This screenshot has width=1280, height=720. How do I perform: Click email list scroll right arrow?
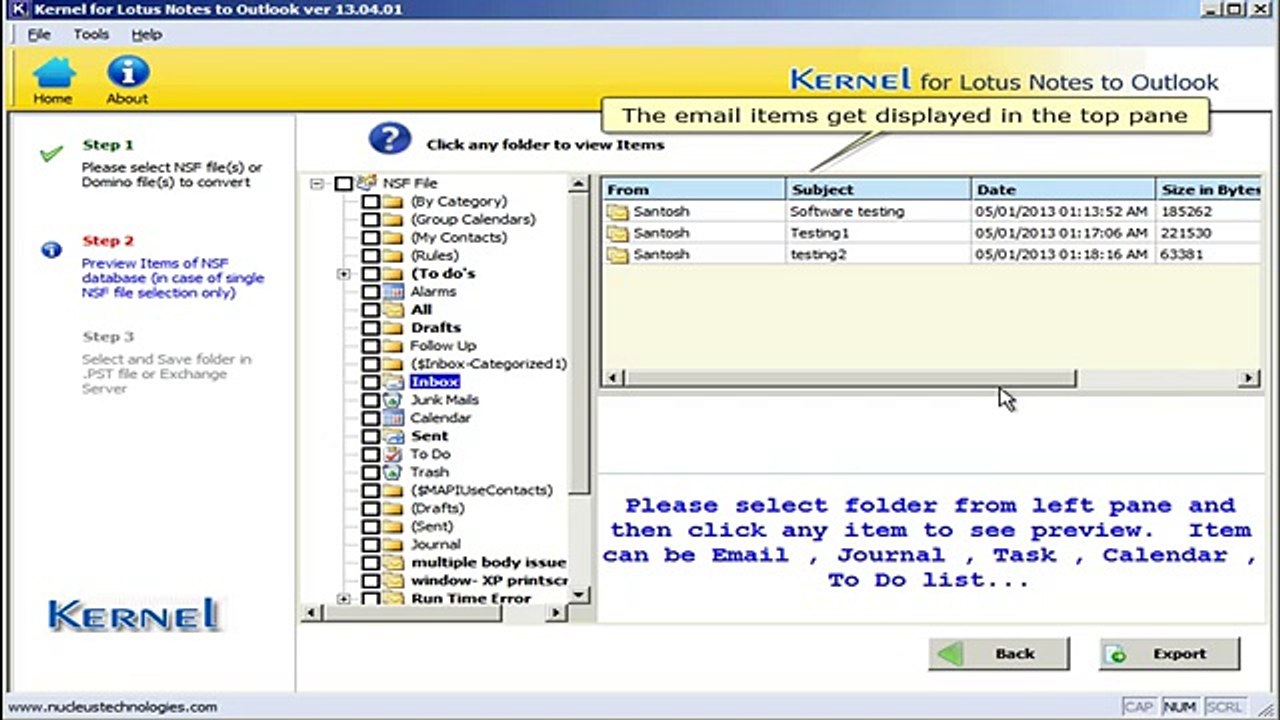1249,378
